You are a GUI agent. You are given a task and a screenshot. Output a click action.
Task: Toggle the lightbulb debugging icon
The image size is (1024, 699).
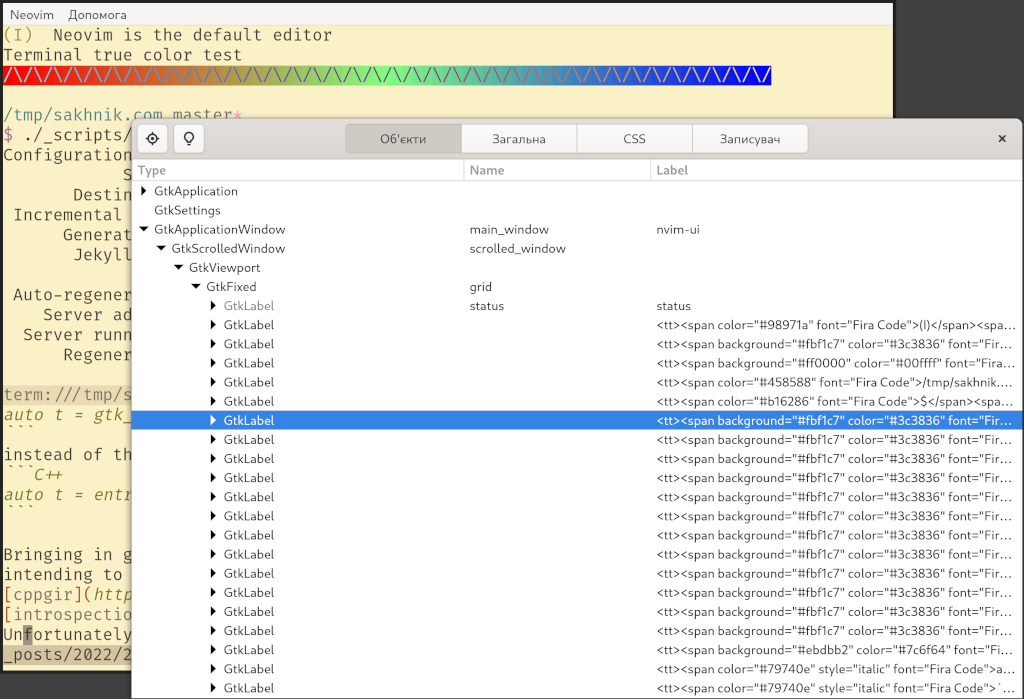[x=188, y=138]
